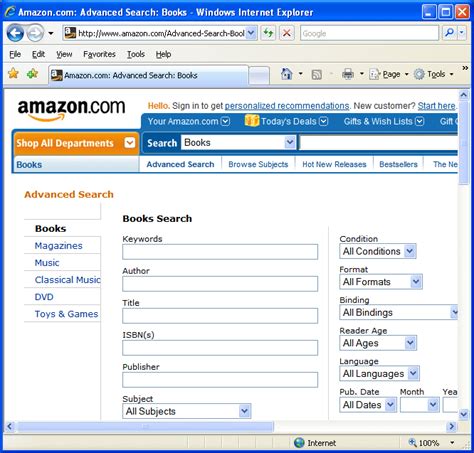
Task: Click Advanced Search in the navigation bar
Action: (180, 164)
